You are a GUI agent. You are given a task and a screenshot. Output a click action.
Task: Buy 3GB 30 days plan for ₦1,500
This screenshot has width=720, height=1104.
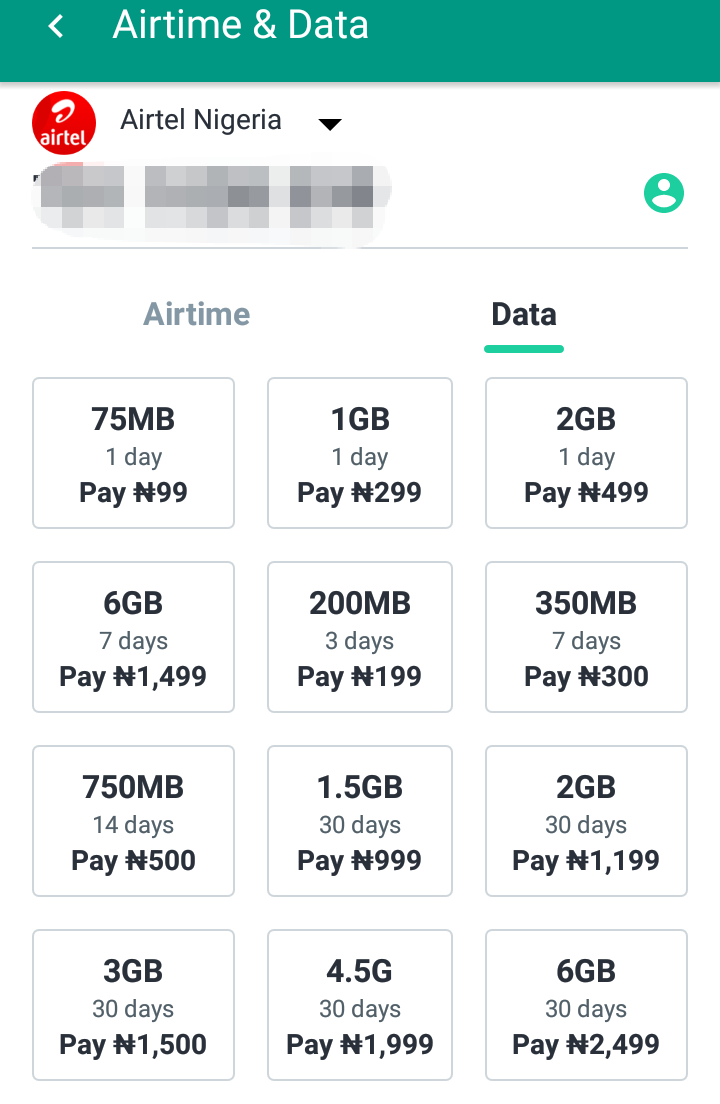[x=133, y=1005]
